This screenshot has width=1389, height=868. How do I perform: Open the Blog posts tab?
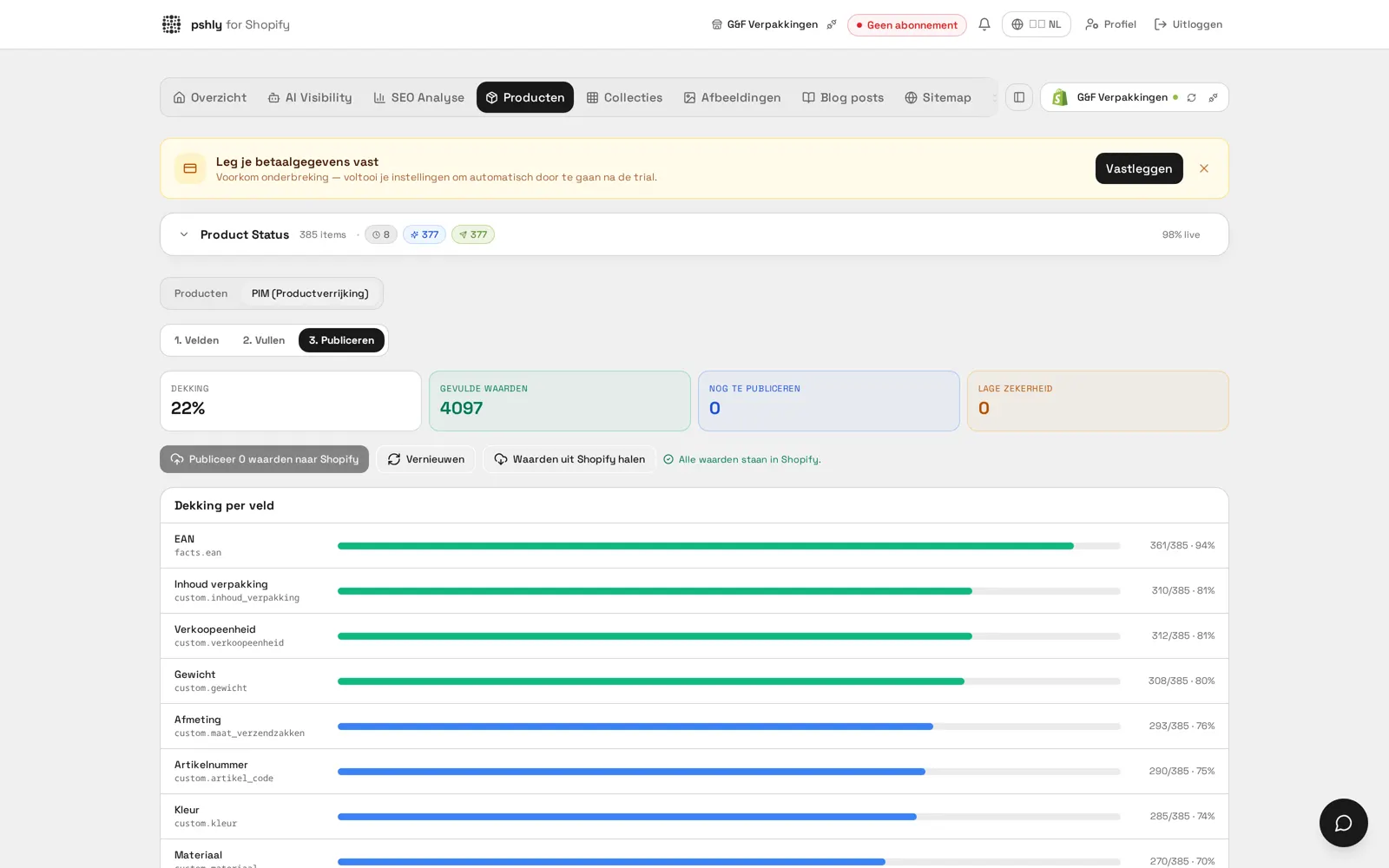(x=843, y=97)
